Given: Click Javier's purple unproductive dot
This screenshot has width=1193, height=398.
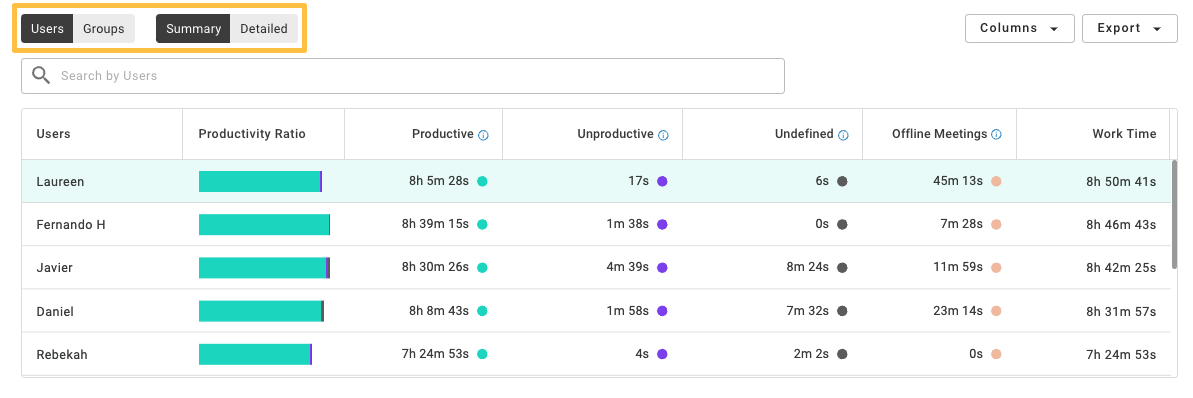Looking at the screenshot, I should pyautogui.click(x=662, y=268).
